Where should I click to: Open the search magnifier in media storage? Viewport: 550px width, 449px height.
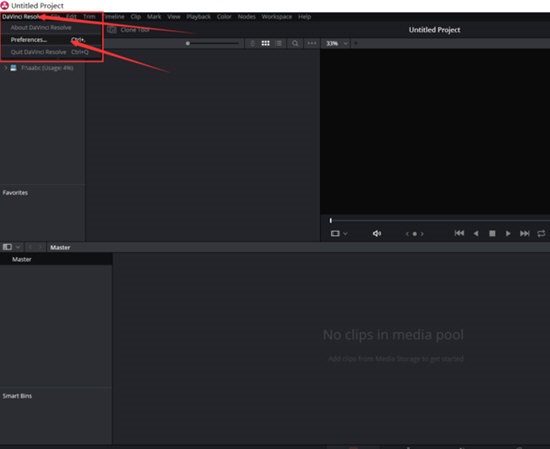coord(295,43)
